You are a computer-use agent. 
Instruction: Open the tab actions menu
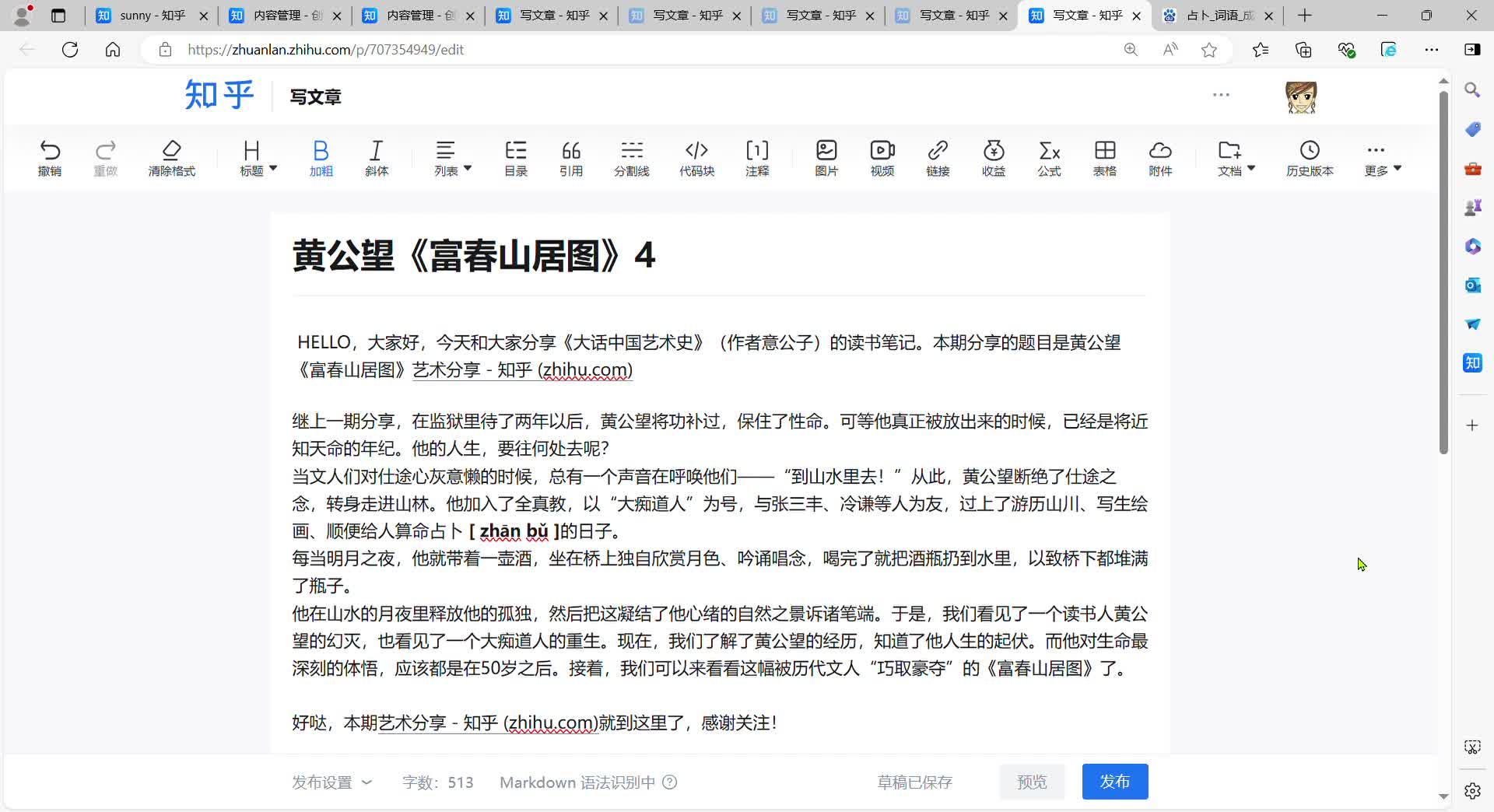[58, 16]
